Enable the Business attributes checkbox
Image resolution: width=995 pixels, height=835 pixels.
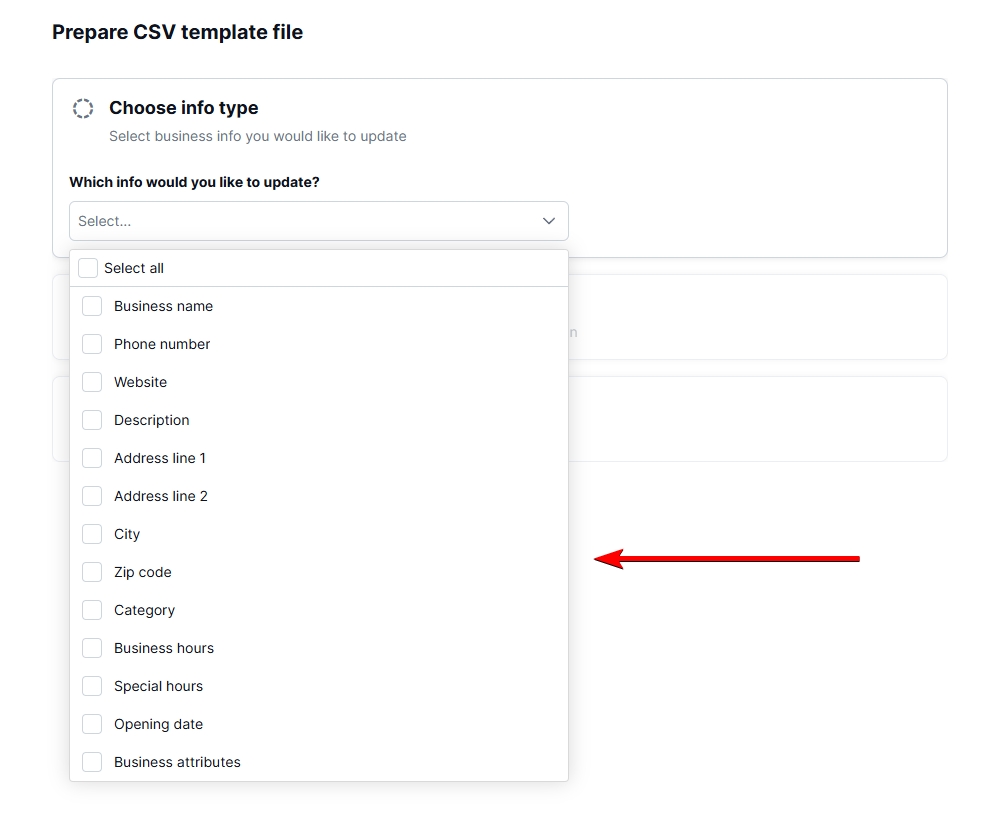(x=92, y=762)
